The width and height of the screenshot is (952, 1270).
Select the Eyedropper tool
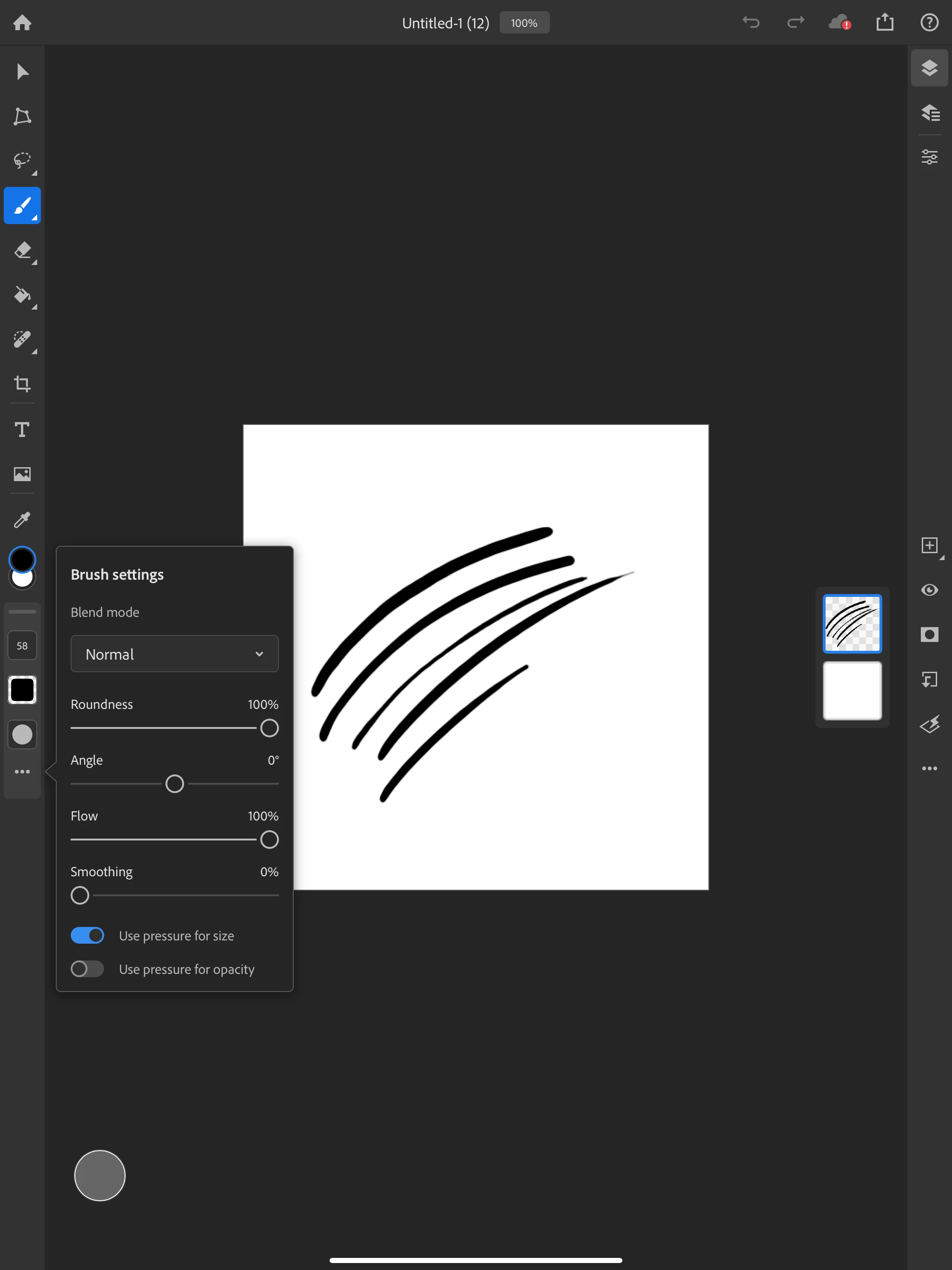click(22, 520)
